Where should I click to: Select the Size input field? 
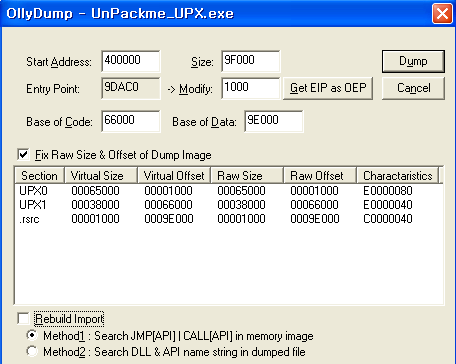click(251, 61)
